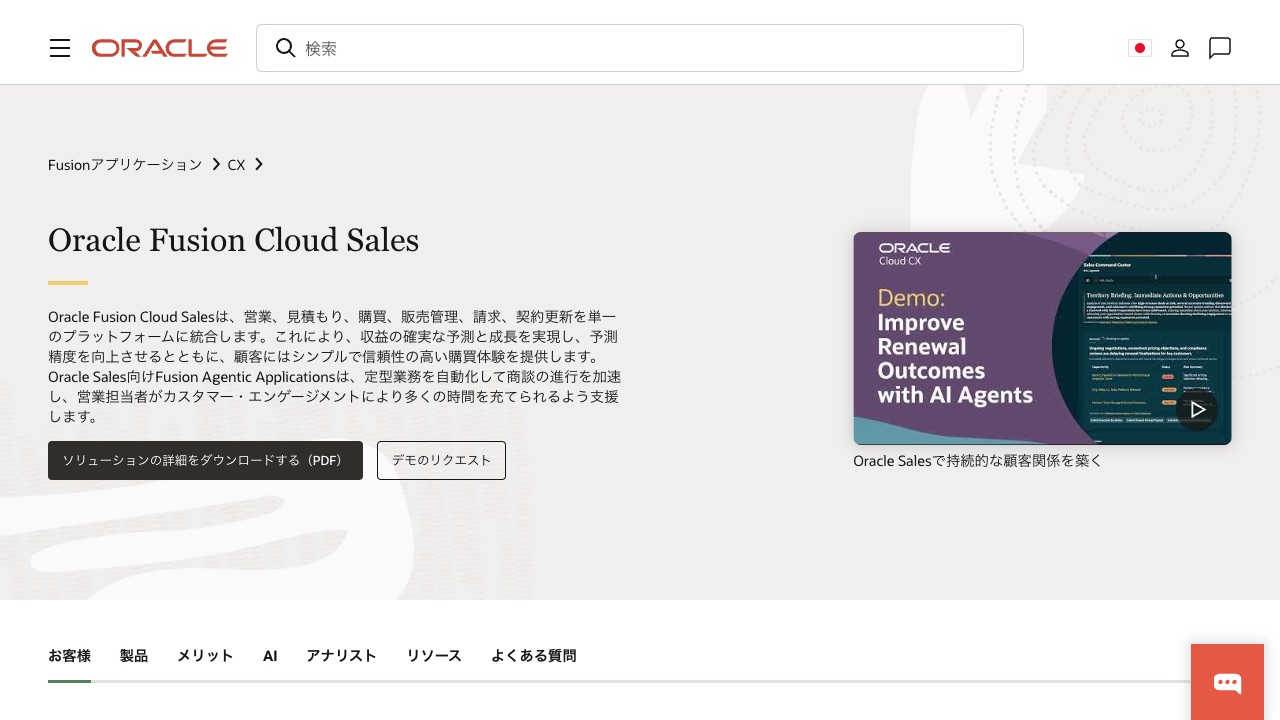This screenshot has height=720, width=1280.
Task: Jump to the よくある質問 tab
Action: click(x=533, y=656)
